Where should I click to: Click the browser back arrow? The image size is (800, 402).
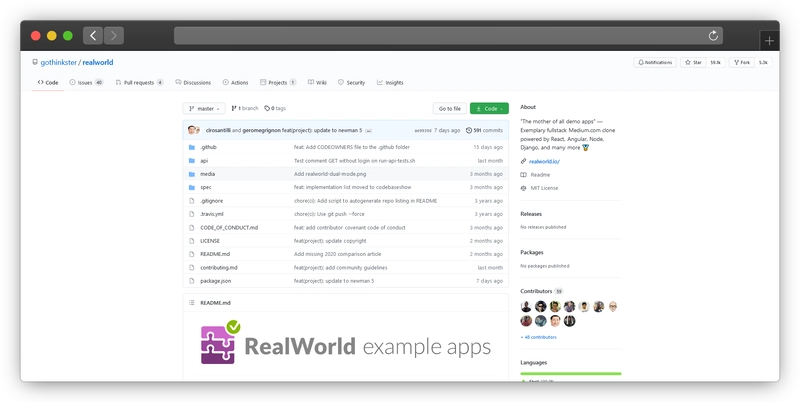[x=93, y=36]
